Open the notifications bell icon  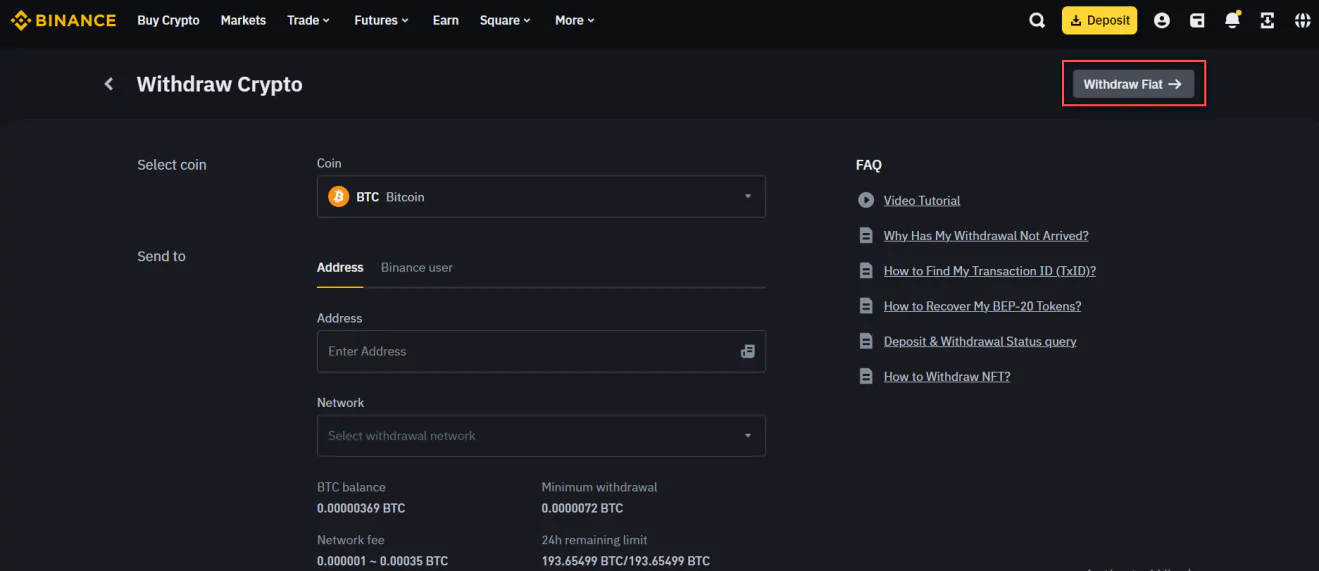(1232, 20)
